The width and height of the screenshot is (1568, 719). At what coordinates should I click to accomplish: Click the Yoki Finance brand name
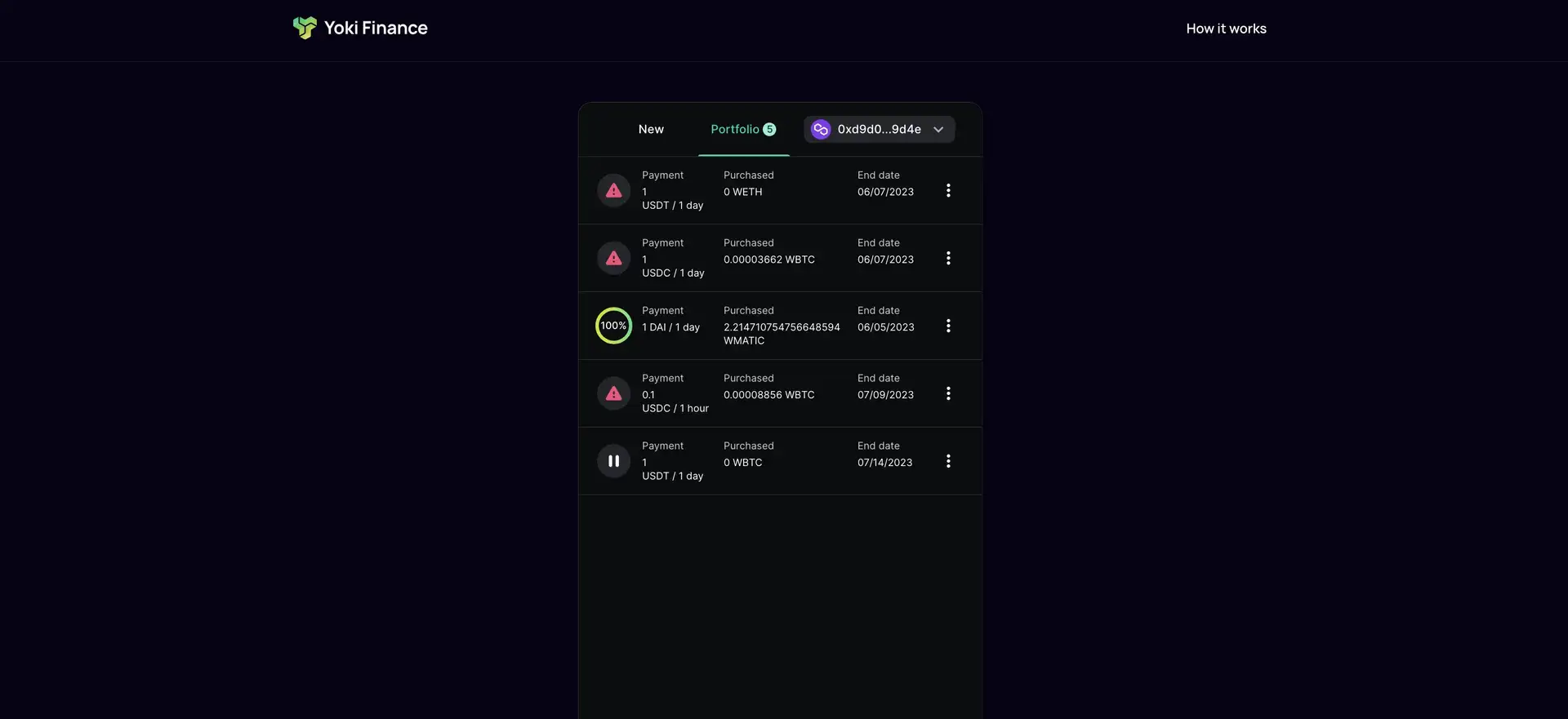[x=376, y=28]
